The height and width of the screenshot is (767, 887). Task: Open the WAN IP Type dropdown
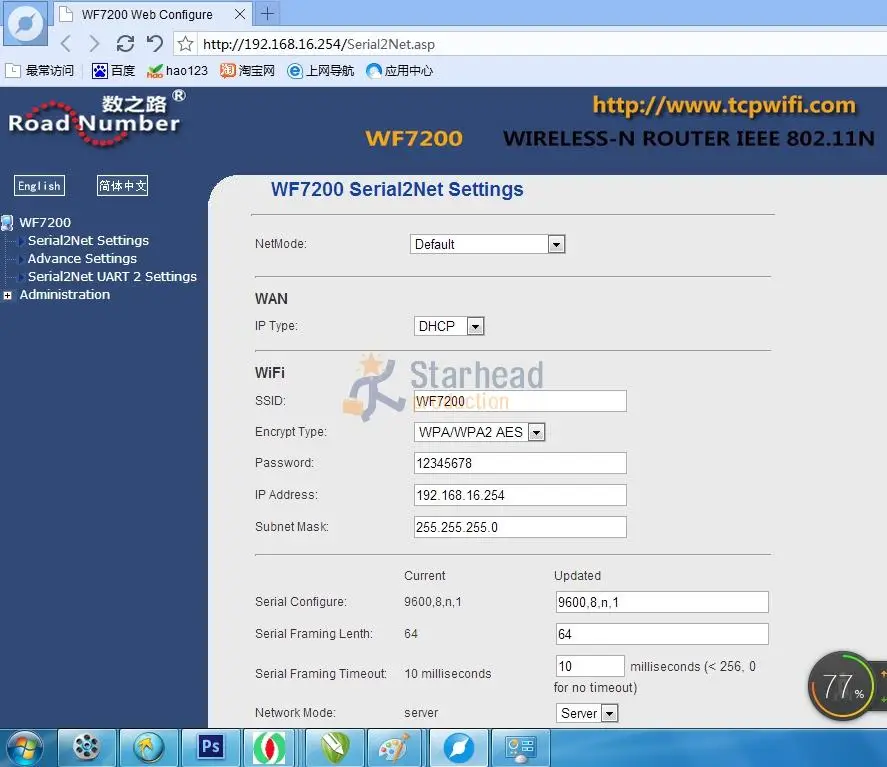(x=449, y=326)
